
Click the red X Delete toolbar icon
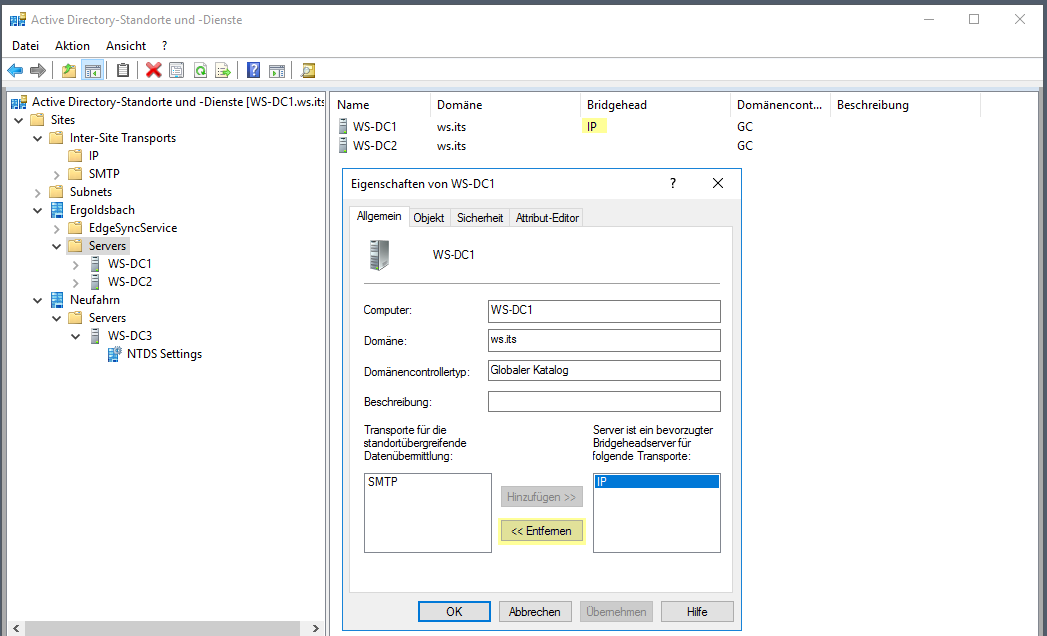tap(154, 70)
